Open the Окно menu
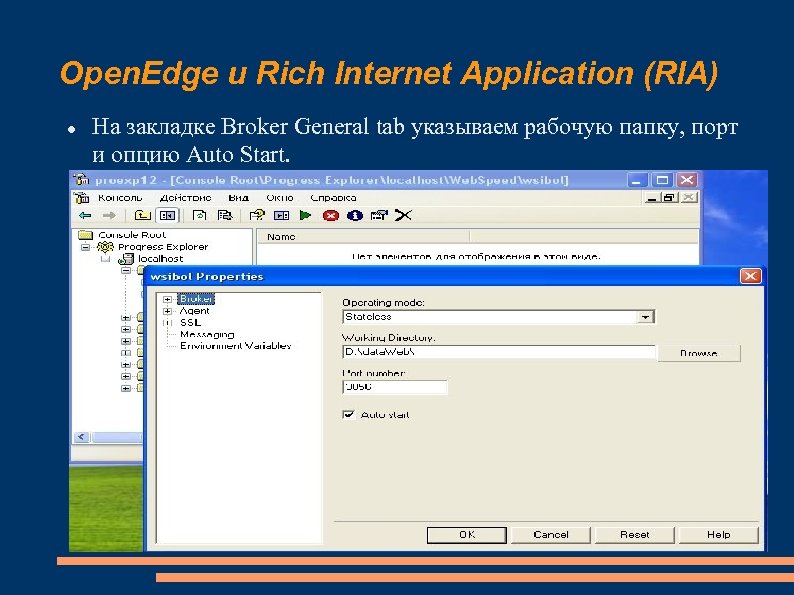The height and width of the screenshot is (595, 794). pyautogui.click(x=280, y=198)
